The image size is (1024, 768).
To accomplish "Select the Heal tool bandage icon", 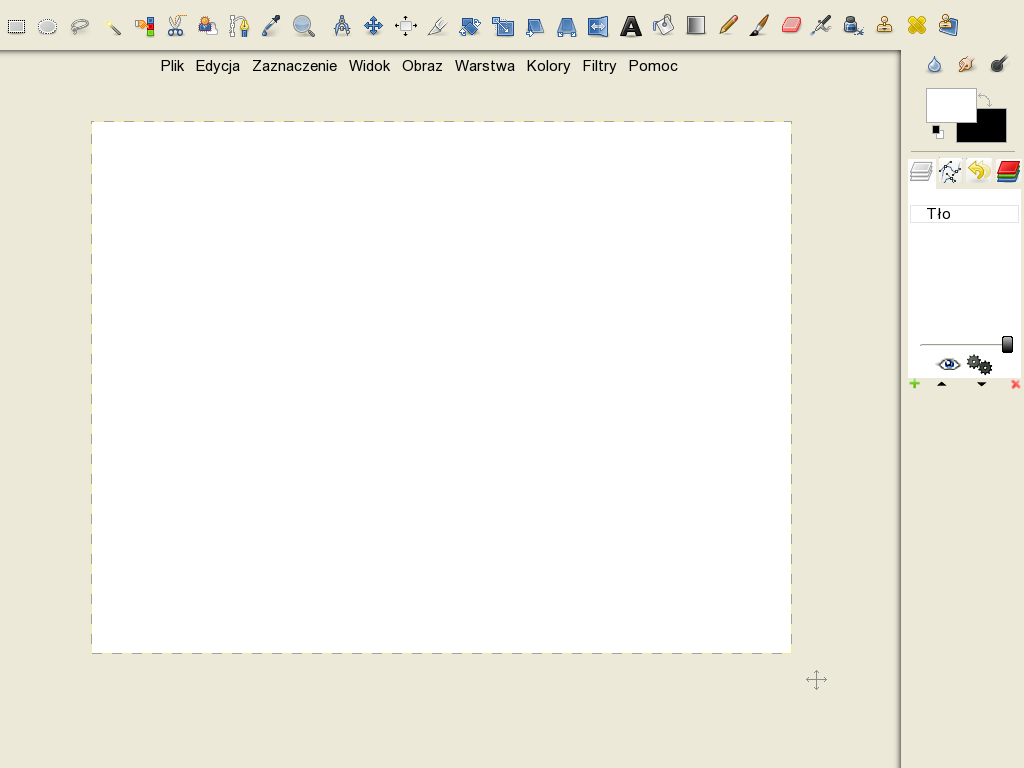I will (x=917, y=26).
